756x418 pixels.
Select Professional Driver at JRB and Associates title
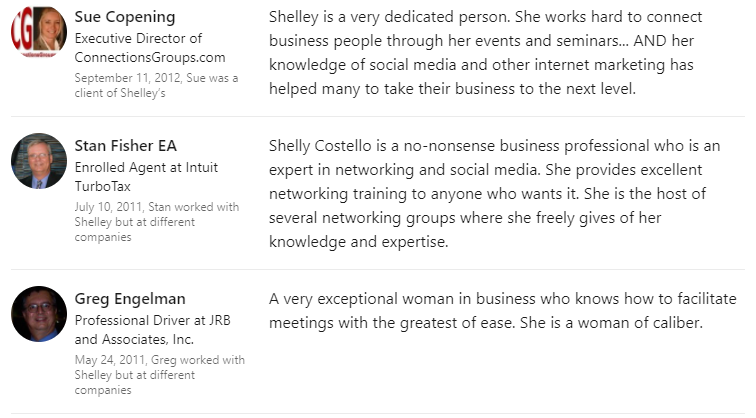[153, 330]
